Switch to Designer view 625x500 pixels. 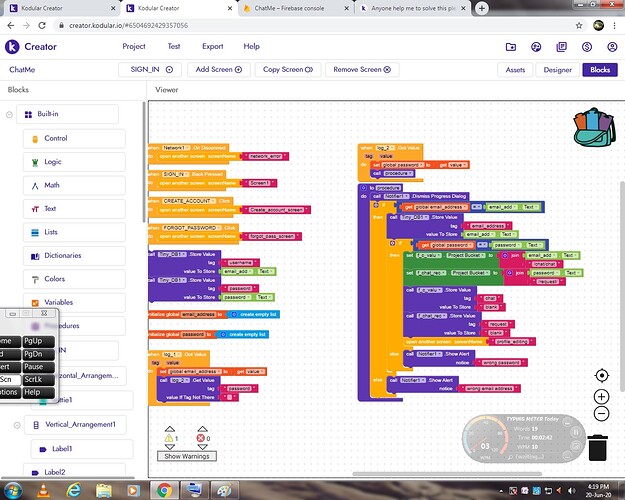[x=558, y=70]
